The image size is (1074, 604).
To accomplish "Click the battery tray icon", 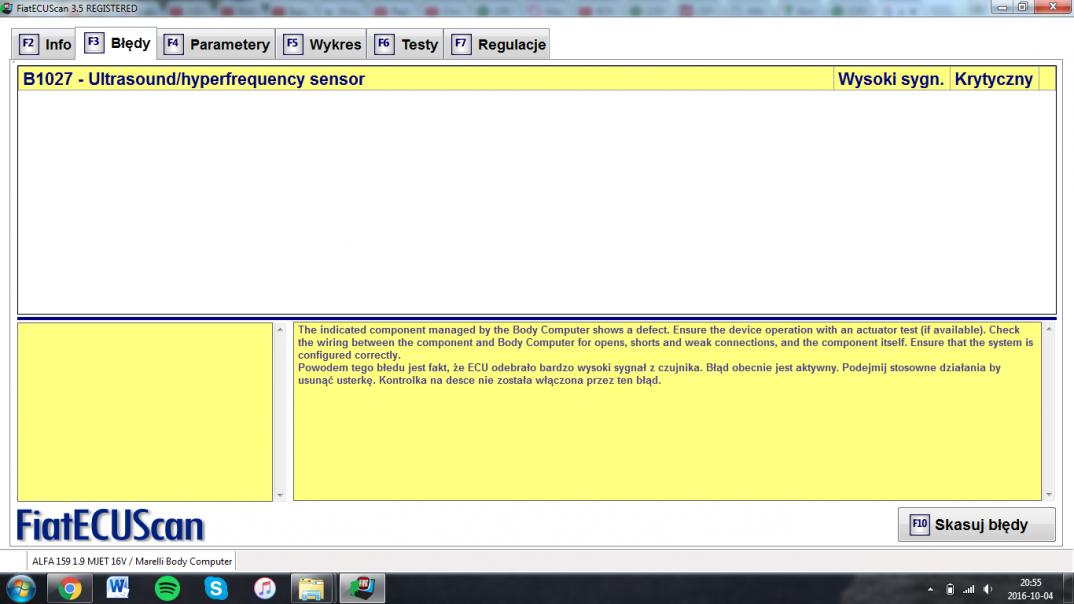I will click(x=949, y=589).
